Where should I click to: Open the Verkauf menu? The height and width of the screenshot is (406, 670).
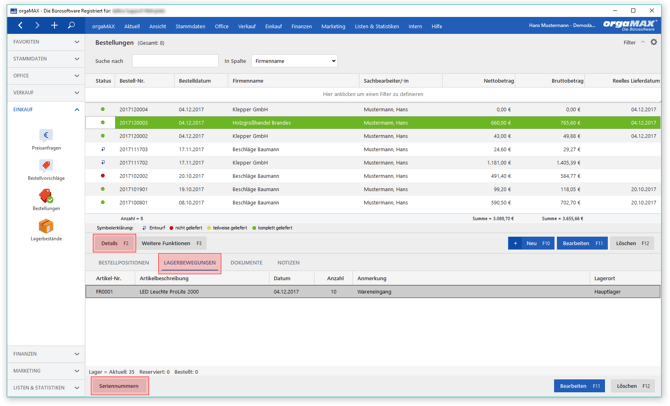click(x=247, y=26)
